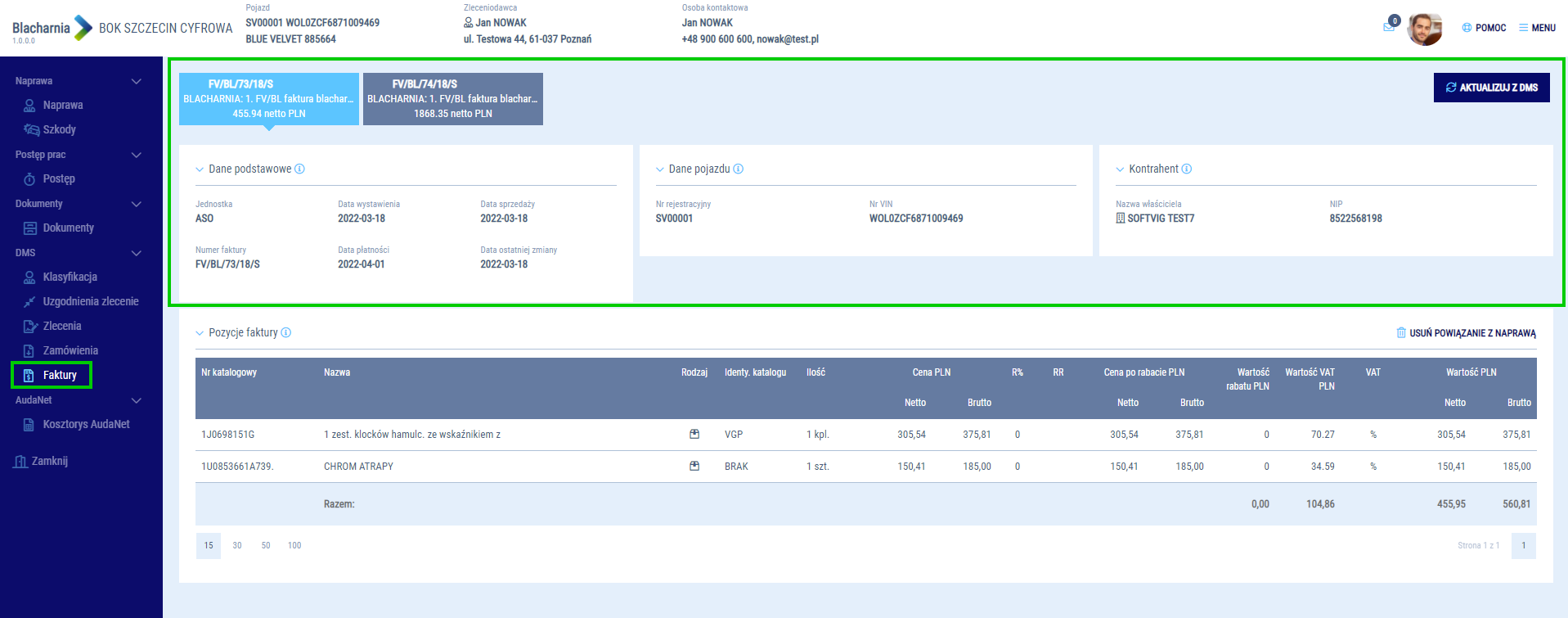Screen dimensions: 1568x618
Task: Collapse the DMS sidebar group
Action: 137,253
